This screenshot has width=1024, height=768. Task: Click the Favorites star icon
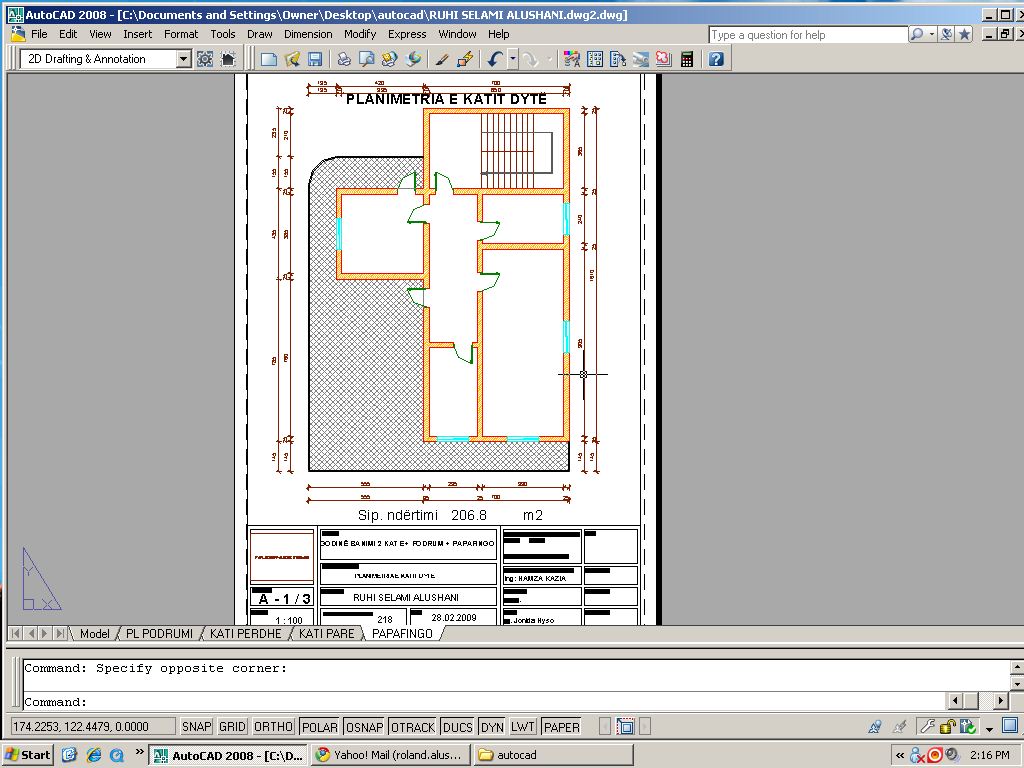(x=964, y=34)
